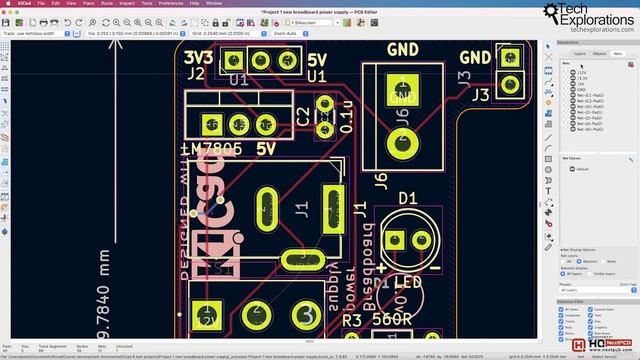Click the Unlock items icon

(x=226, y=23)
